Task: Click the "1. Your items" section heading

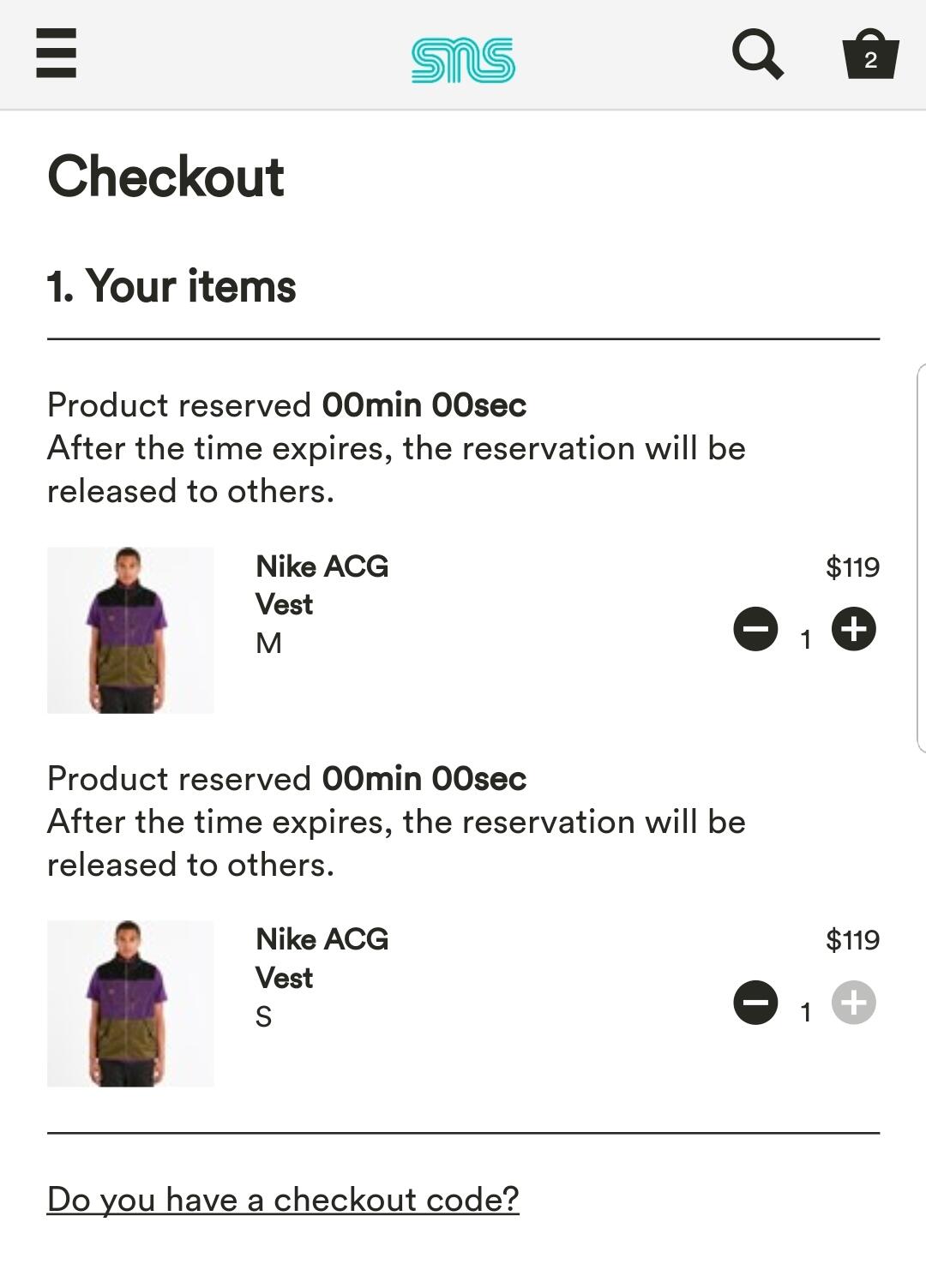Action: pos(171,286)
